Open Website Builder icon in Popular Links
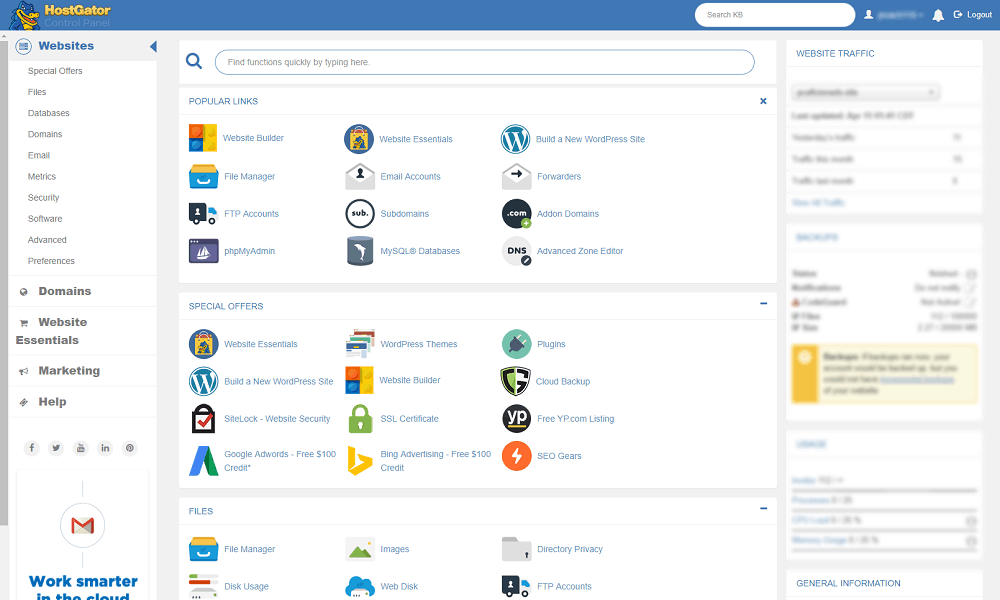The image size is (1000, 600). [203, 138]
